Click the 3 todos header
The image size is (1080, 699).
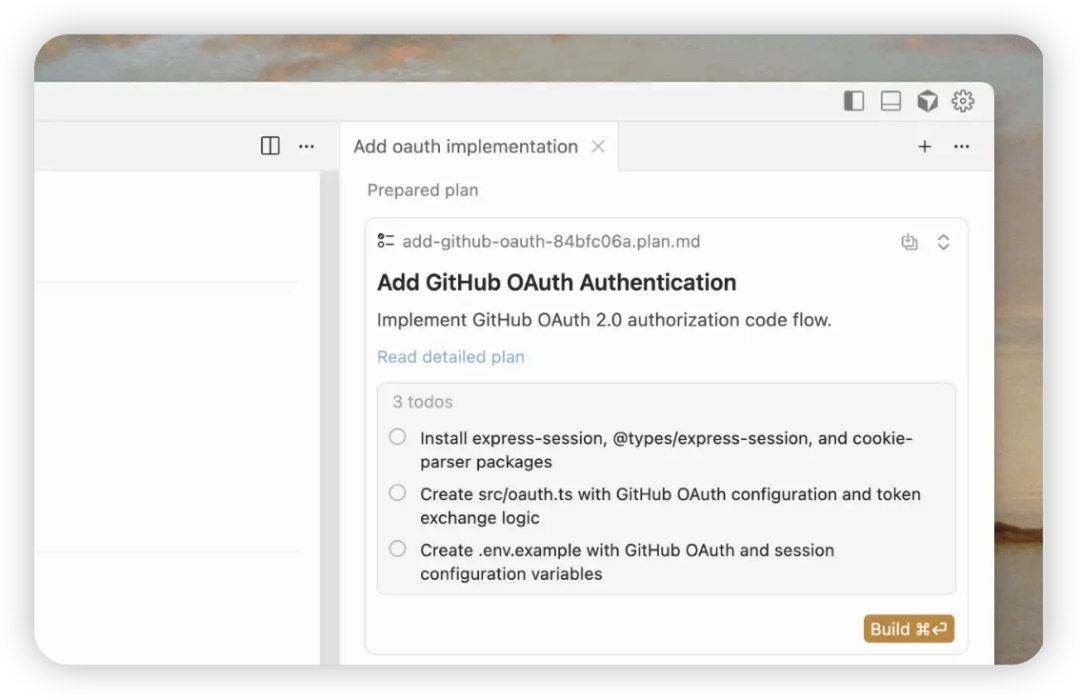422,401
